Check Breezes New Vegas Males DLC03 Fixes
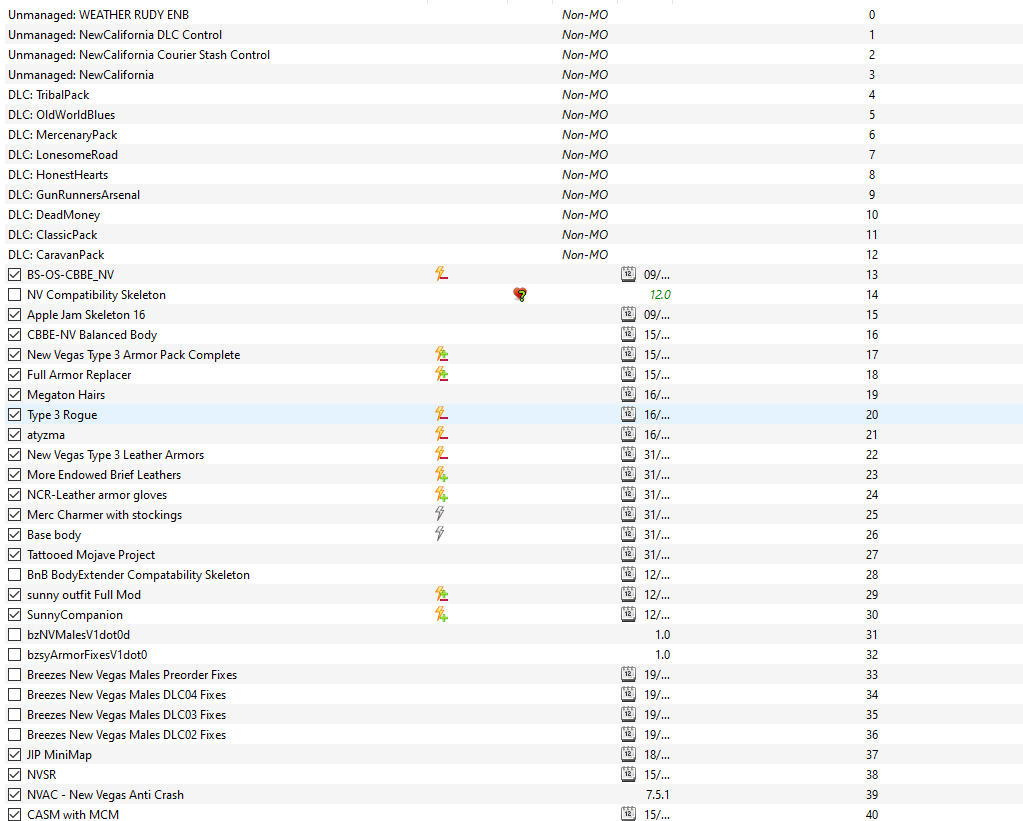Image resolution: width=1023 pixels, height=821 pixels. pyautogui.click(x=14, y=715)
